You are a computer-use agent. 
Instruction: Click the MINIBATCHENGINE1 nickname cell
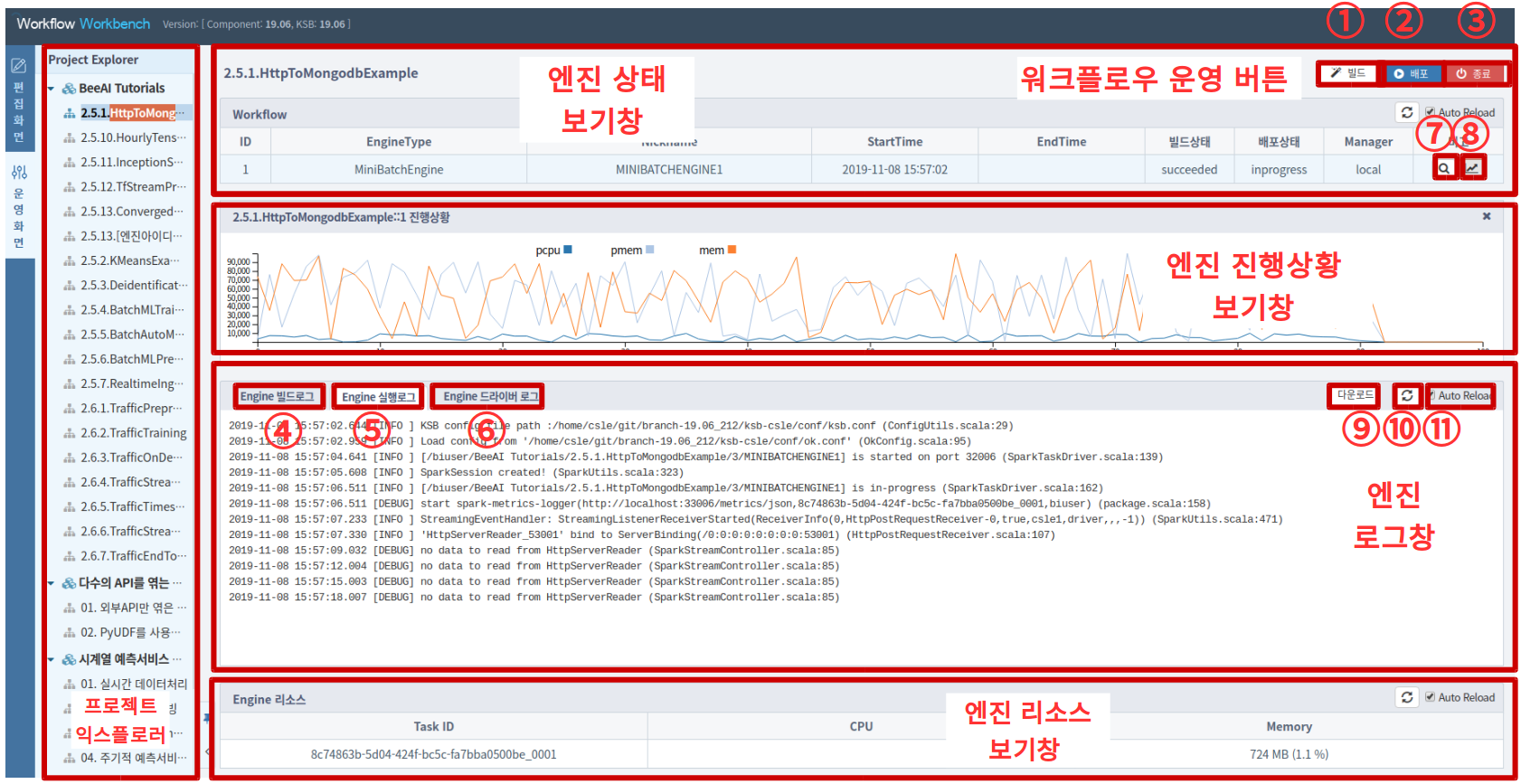pyautogui.click(x=669, y=170)
